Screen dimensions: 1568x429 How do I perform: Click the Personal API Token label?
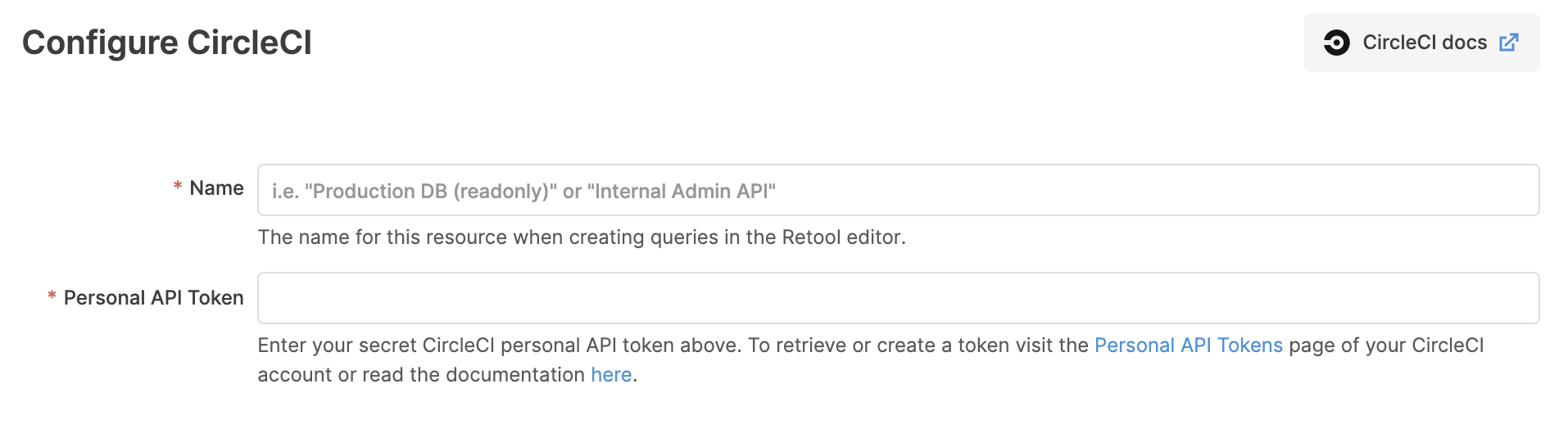click(x=153, y=298)
